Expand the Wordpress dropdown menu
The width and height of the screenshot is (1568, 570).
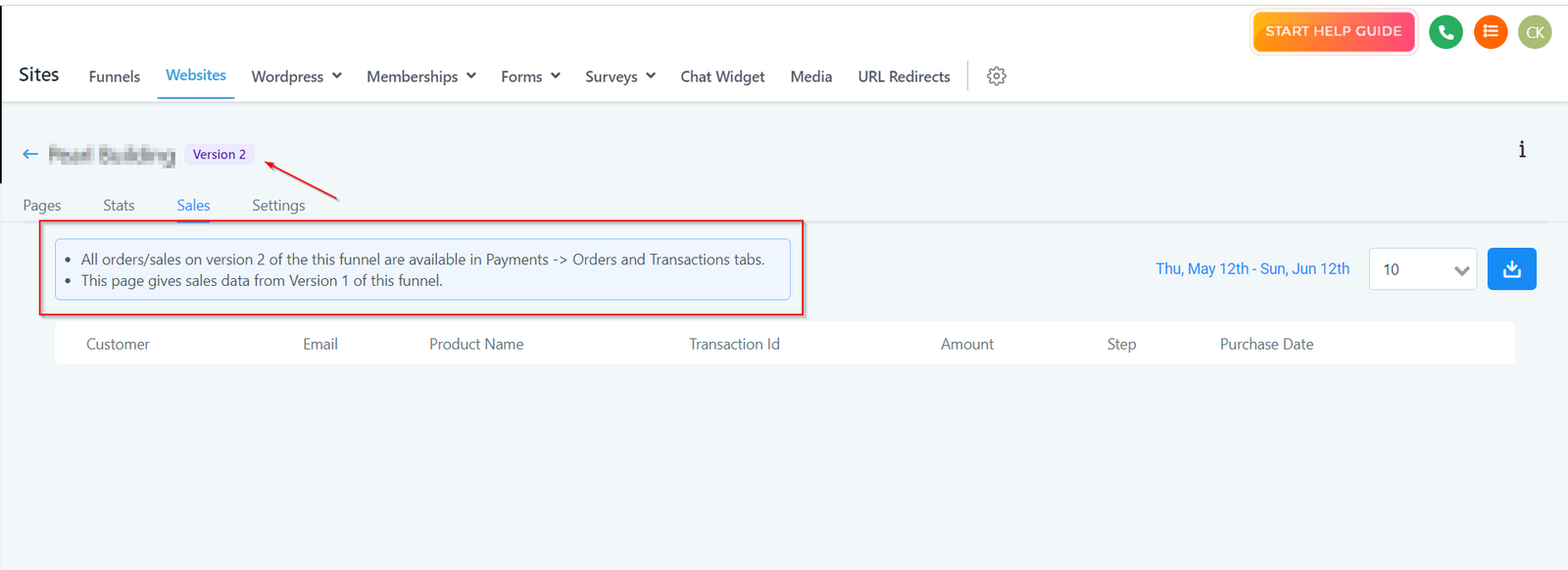[296, 76]
